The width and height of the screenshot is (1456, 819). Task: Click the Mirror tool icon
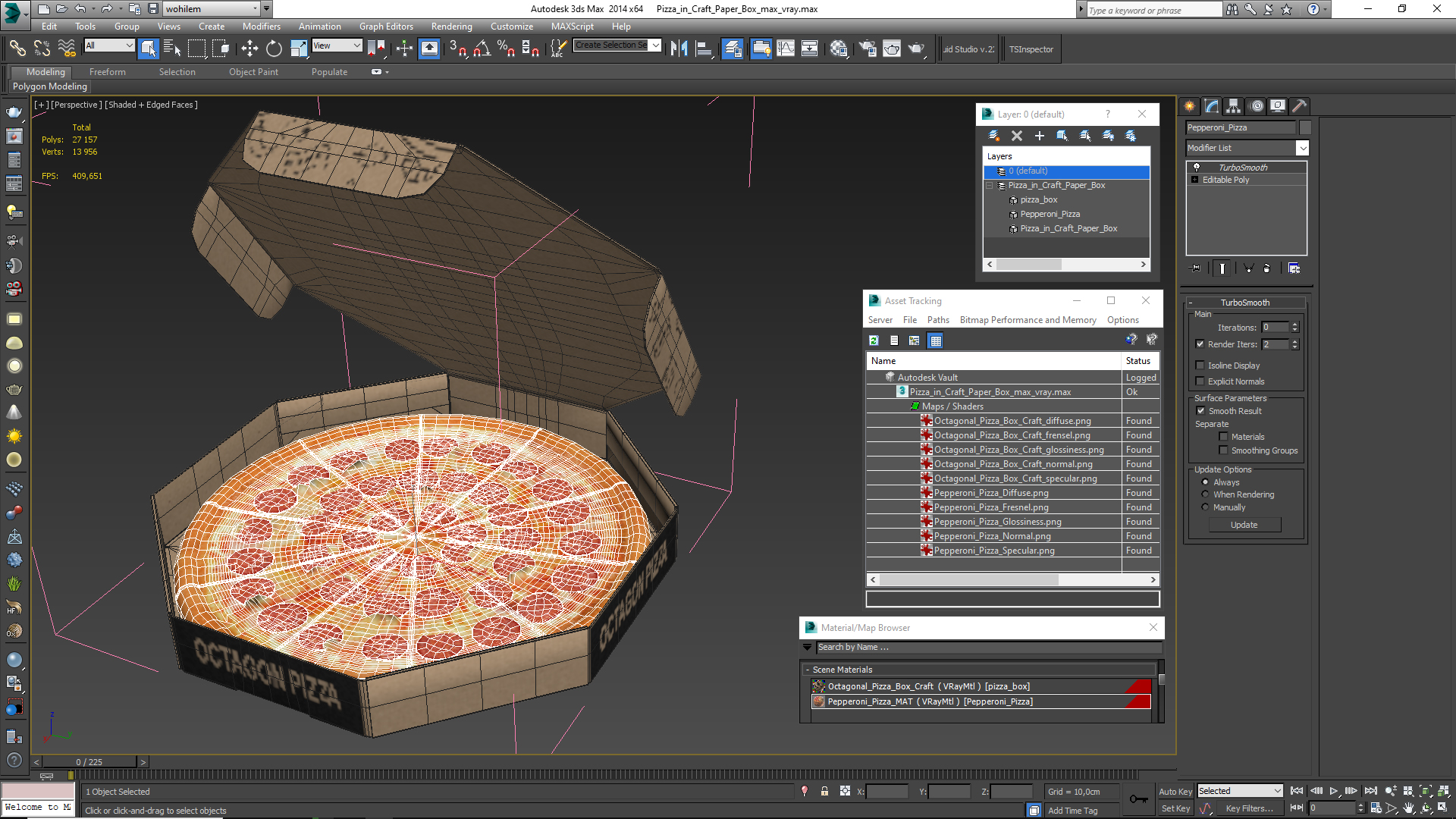[679, 49]
